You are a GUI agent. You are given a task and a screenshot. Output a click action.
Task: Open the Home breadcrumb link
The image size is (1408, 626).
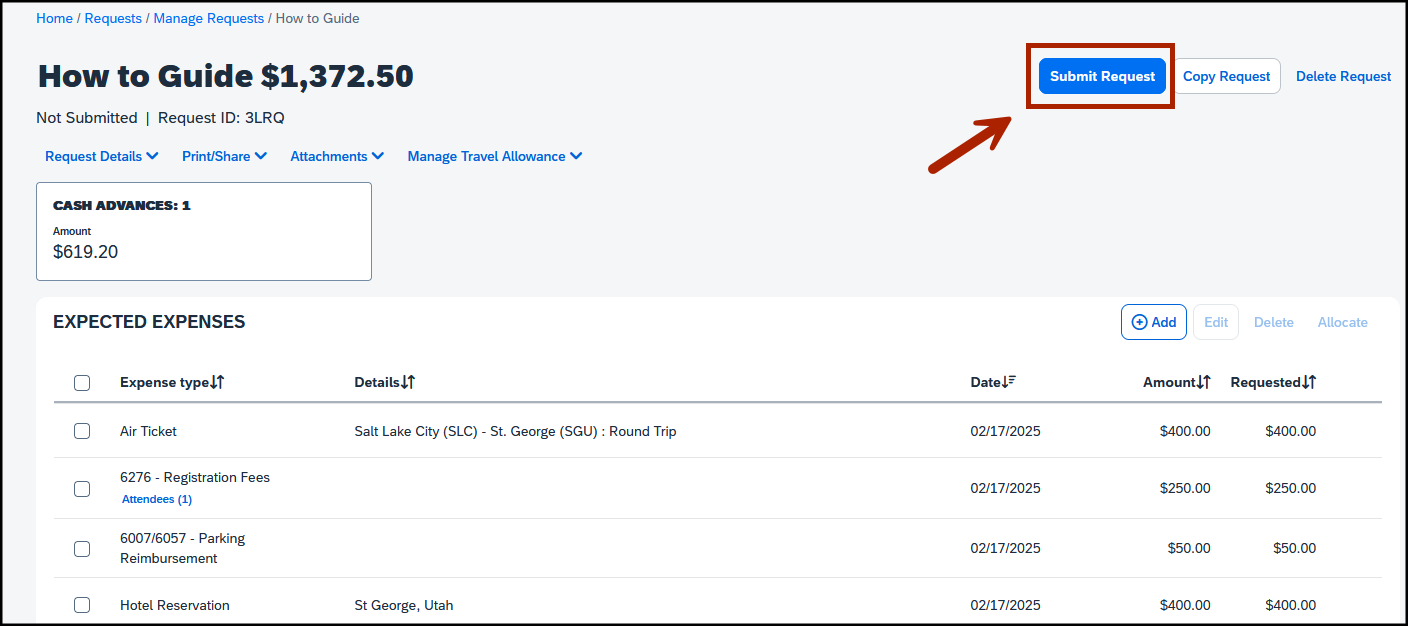(54, 18)
